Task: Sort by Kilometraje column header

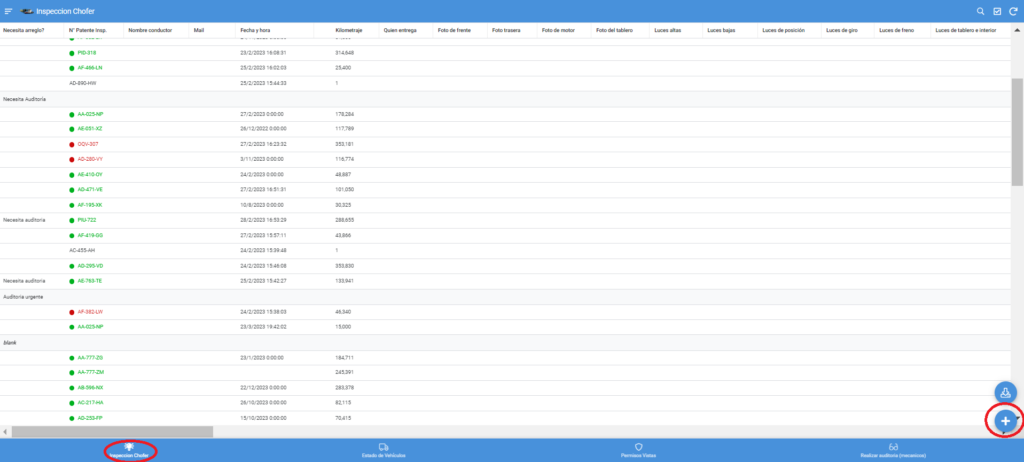Action: click(x=349, y=30)
